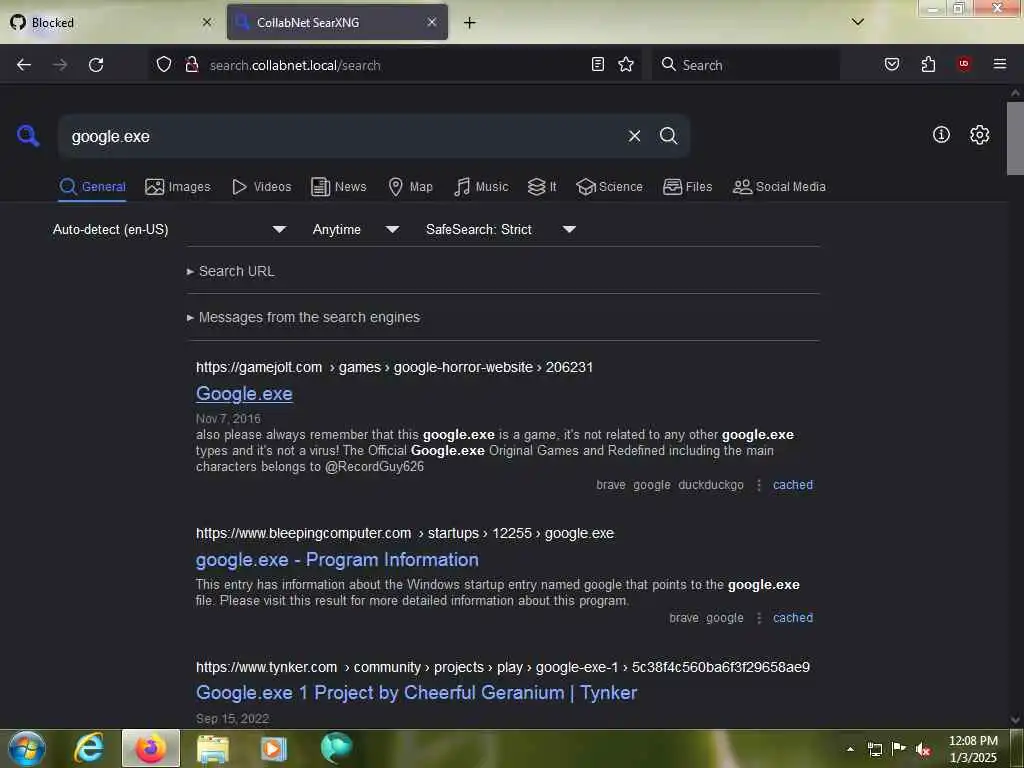
Task: Switch to the Blocked tab
Action: click(112, 22)
